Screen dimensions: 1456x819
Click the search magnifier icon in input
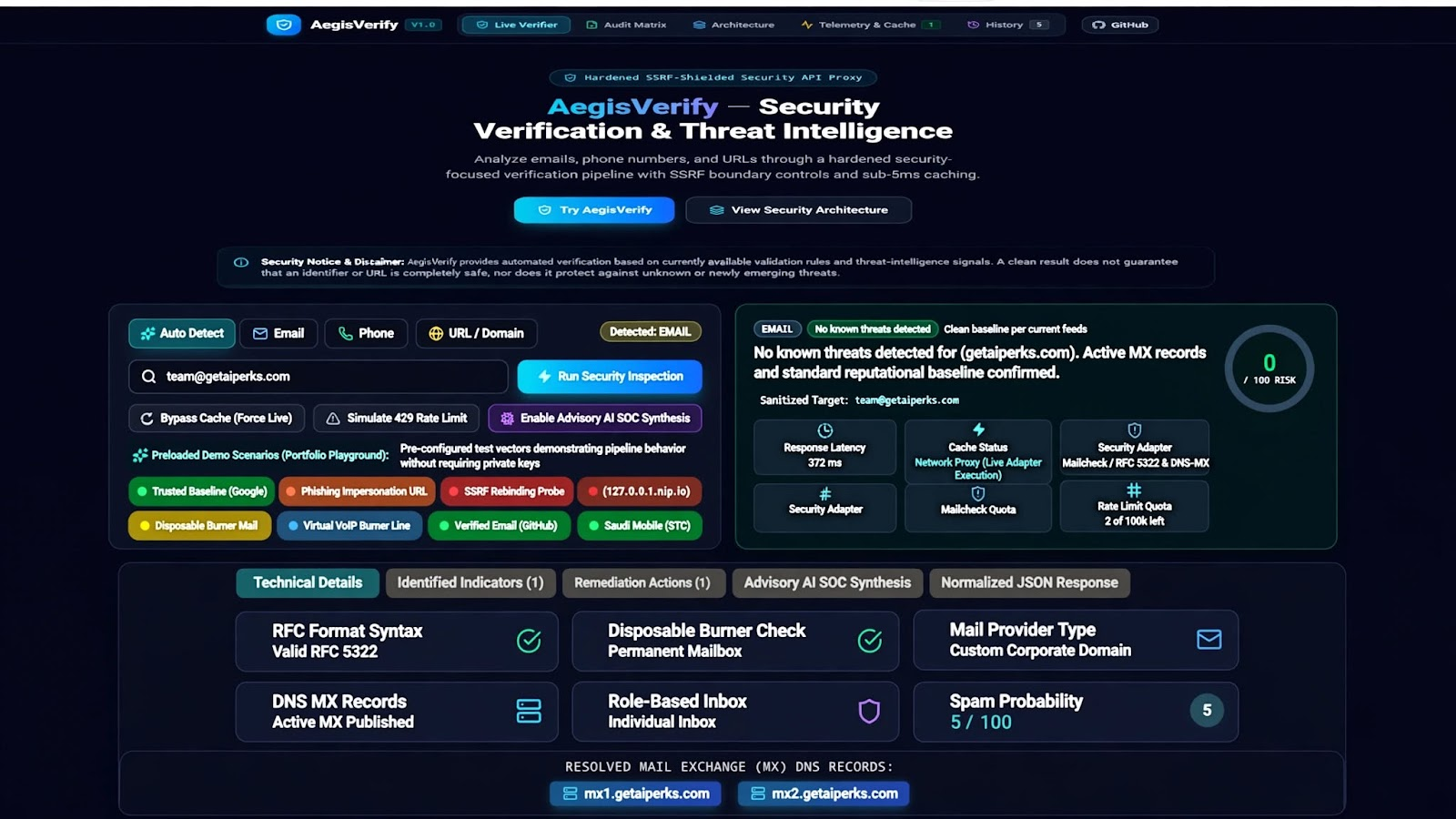[x=148, y=377]
